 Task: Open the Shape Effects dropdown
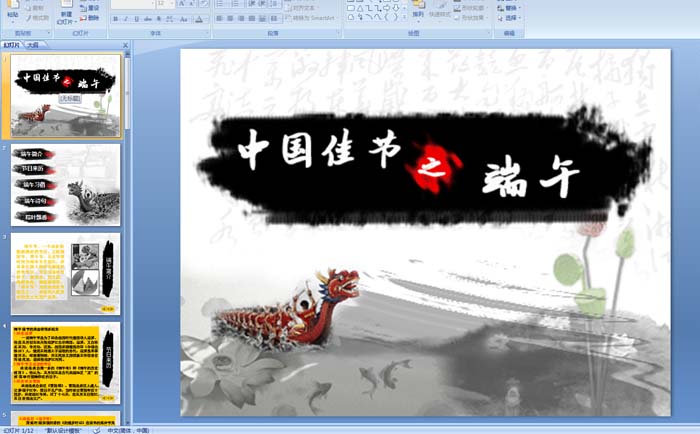[x=471, y=18]
